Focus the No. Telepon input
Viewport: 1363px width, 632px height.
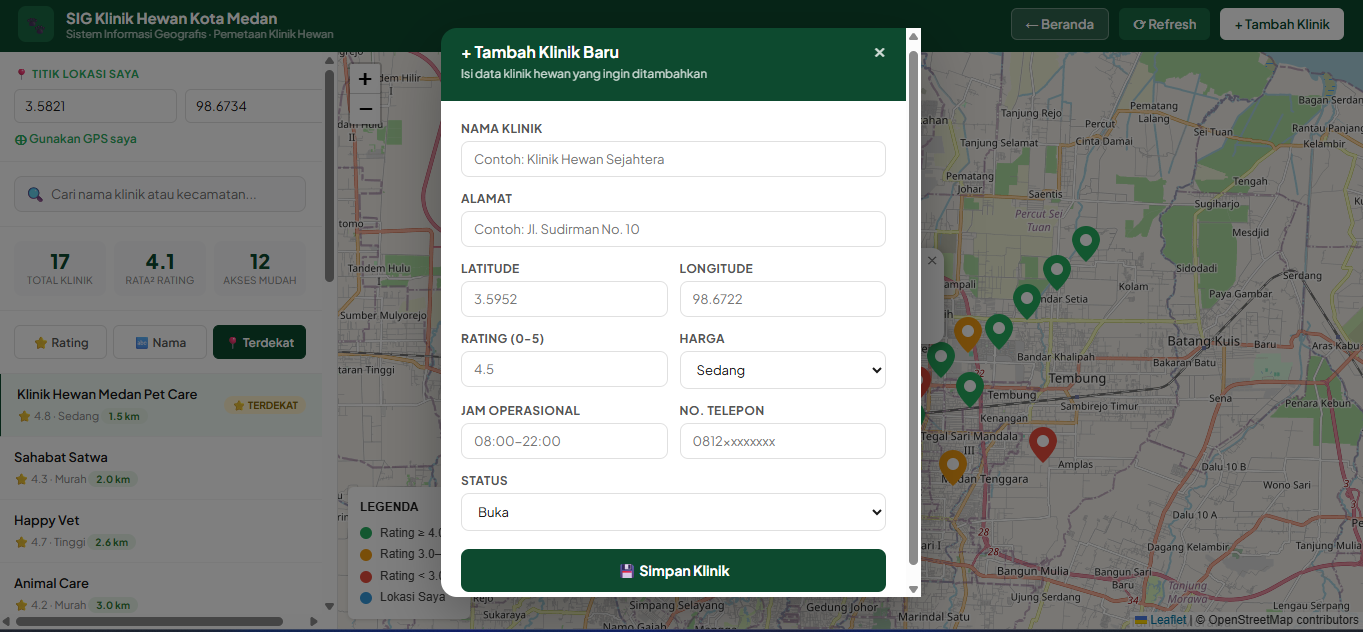point(783,441)
